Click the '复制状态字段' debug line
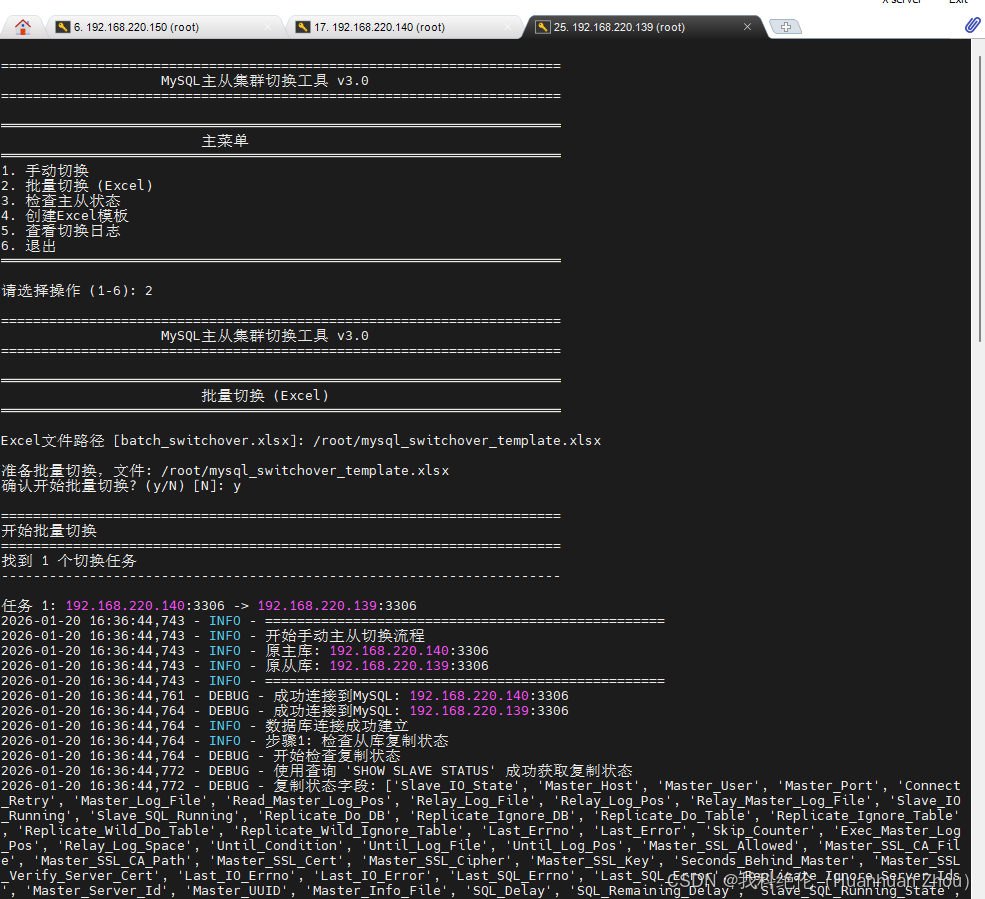This screenshot has width=985, height=899. click(481, 786)
